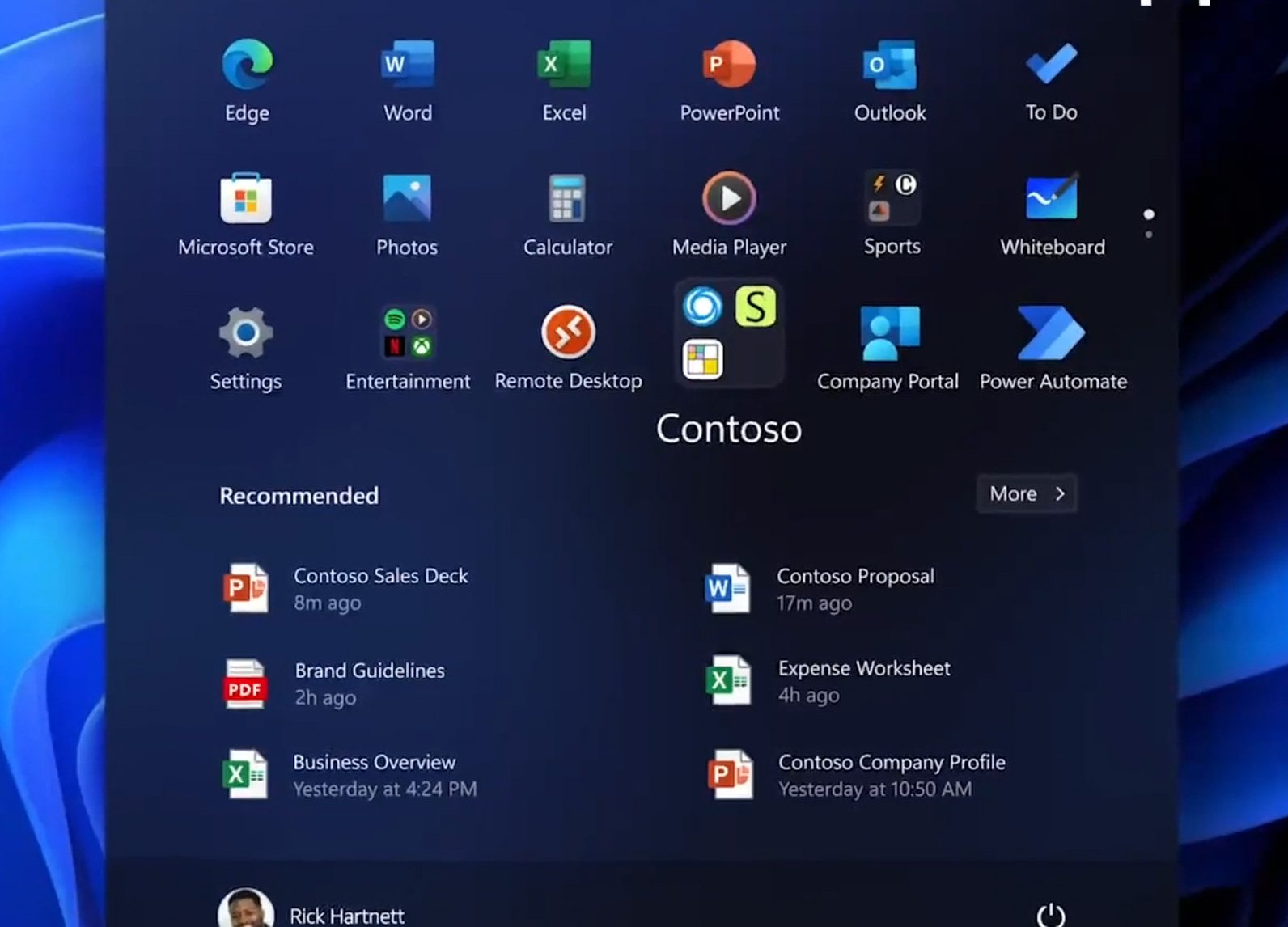Open the Calculator app
The height and width of the screenshot is (927, 1288).
click(567, 214)
